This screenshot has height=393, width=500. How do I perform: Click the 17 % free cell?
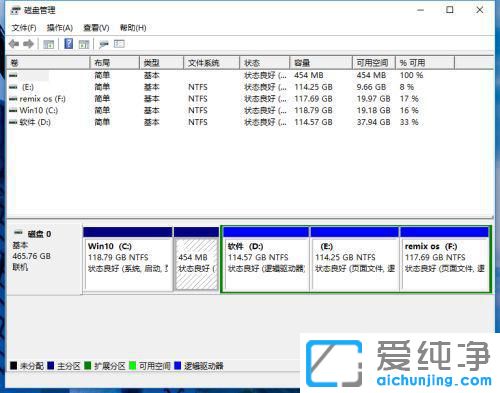pos(409,99)
